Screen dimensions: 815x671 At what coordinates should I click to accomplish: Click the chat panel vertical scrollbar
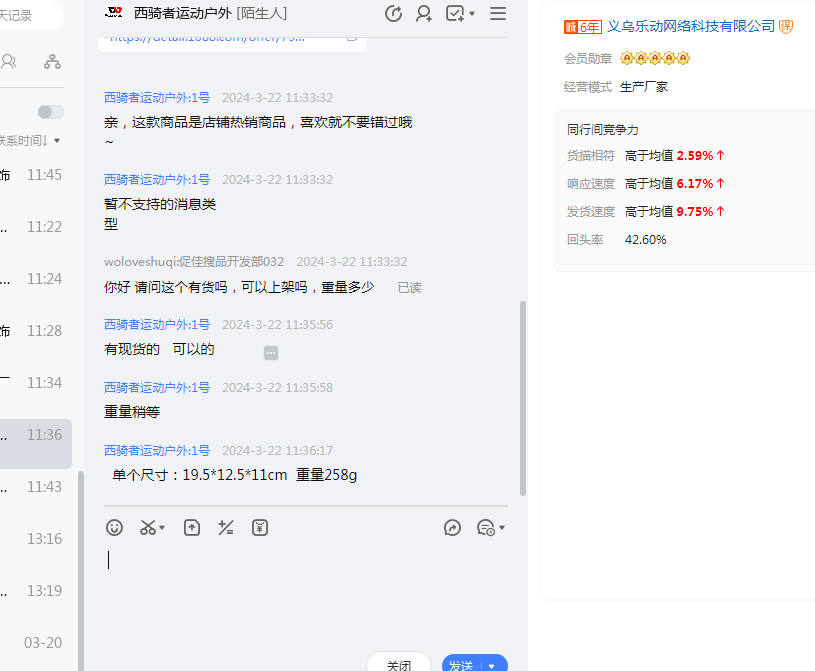point(522,398)
